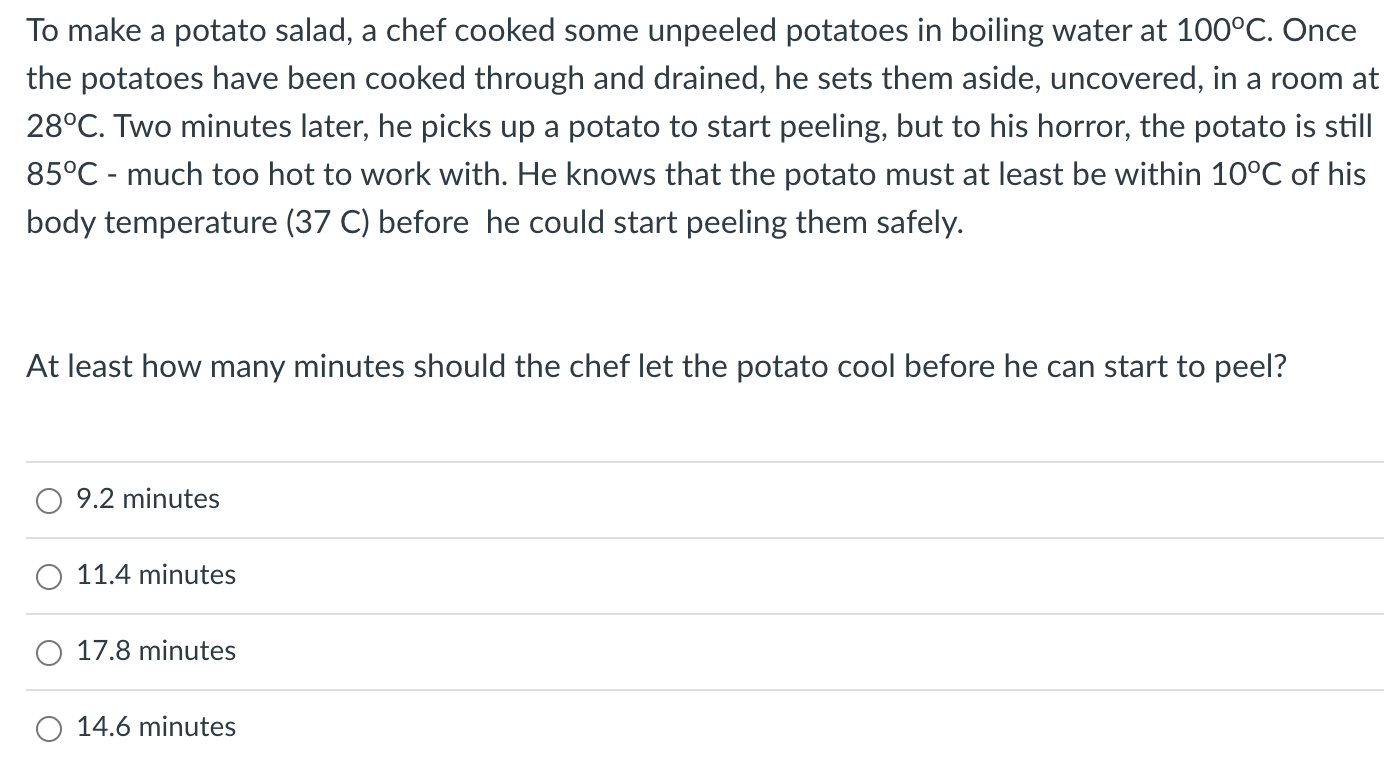
Task: Click the answer label text 17.8 minutes
Action: (155, 651)
